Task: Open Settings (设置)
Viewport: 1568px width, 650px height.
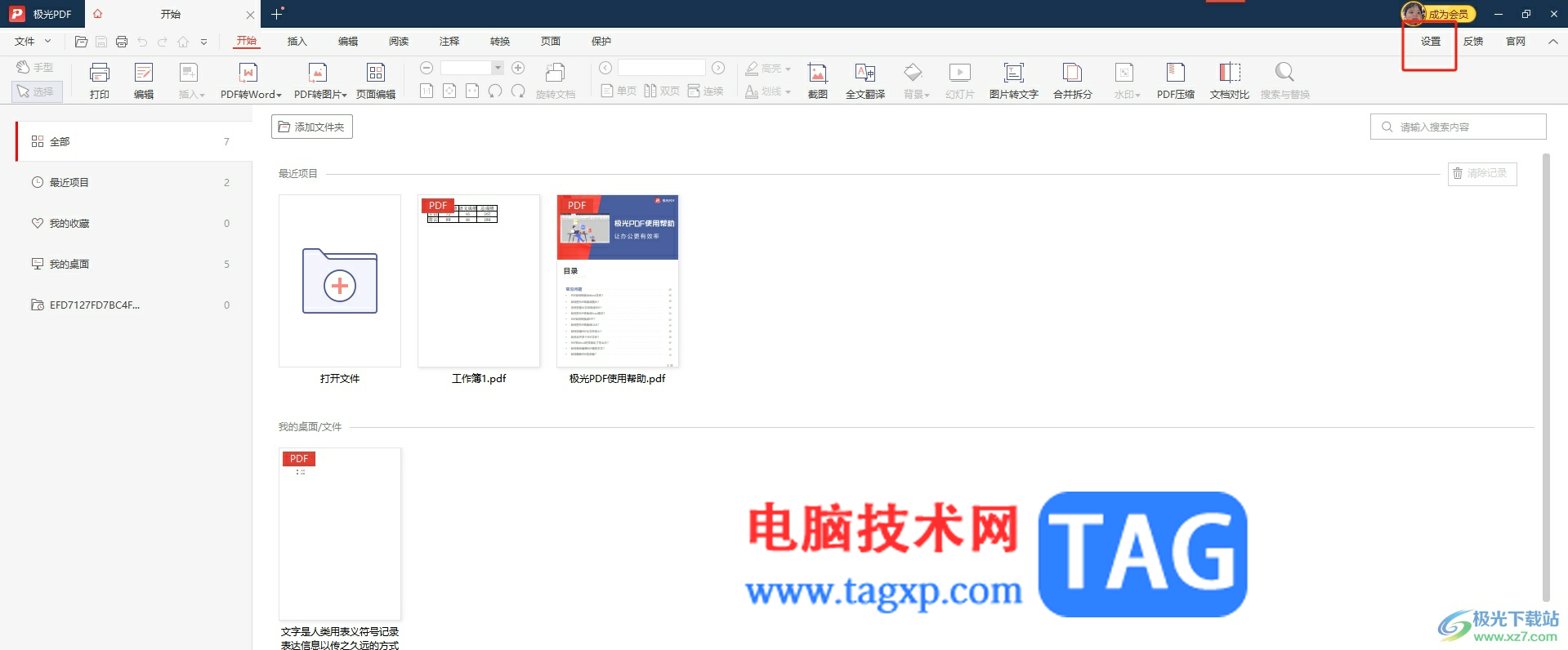Action: 1431,42
